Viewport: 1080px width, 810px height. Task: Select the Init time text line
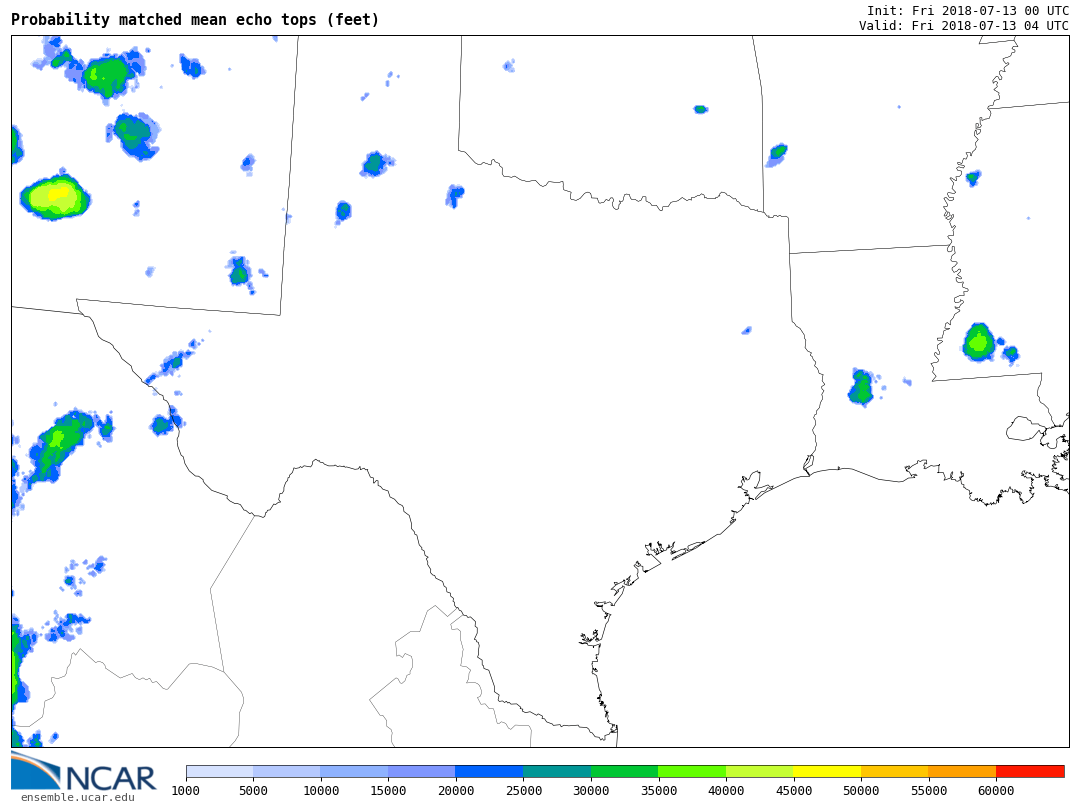[x=967, y=10]
